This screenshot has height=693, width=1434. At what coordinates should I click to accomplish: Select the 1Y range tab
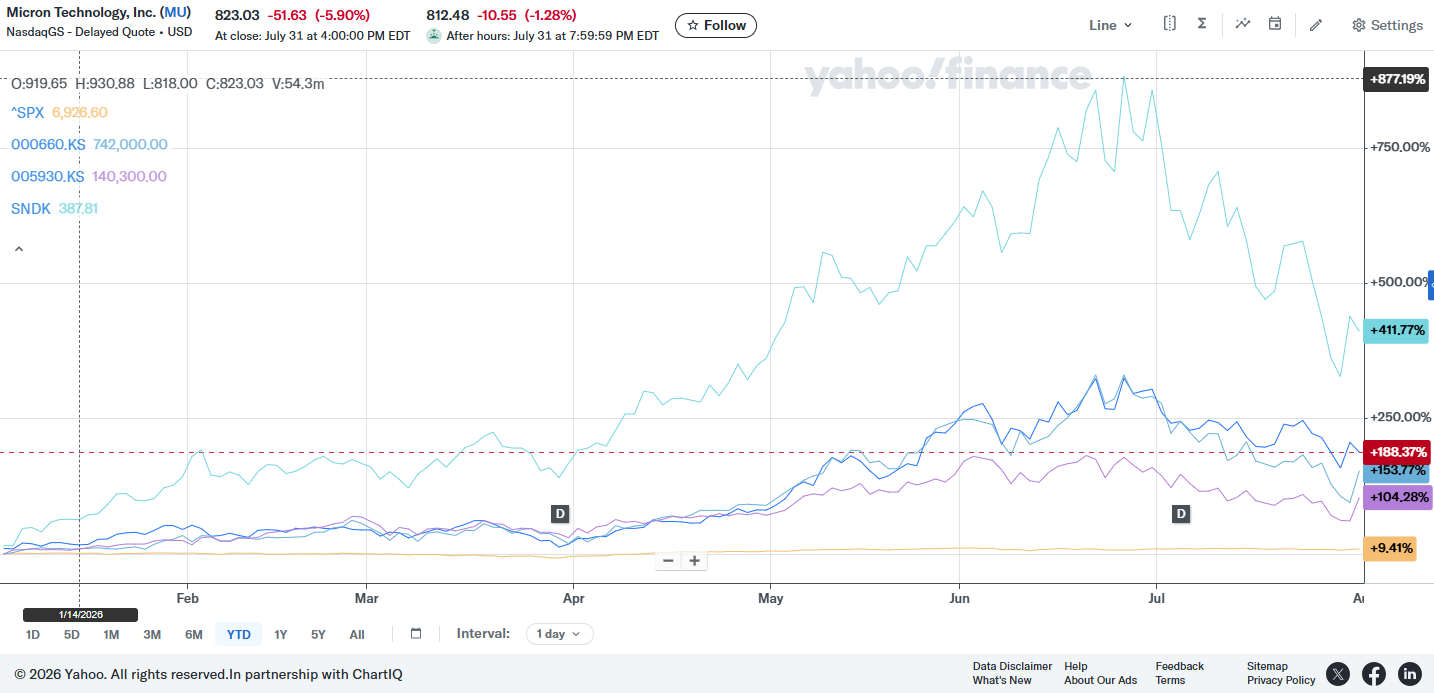pyautogui.click(x=281, y=634)
